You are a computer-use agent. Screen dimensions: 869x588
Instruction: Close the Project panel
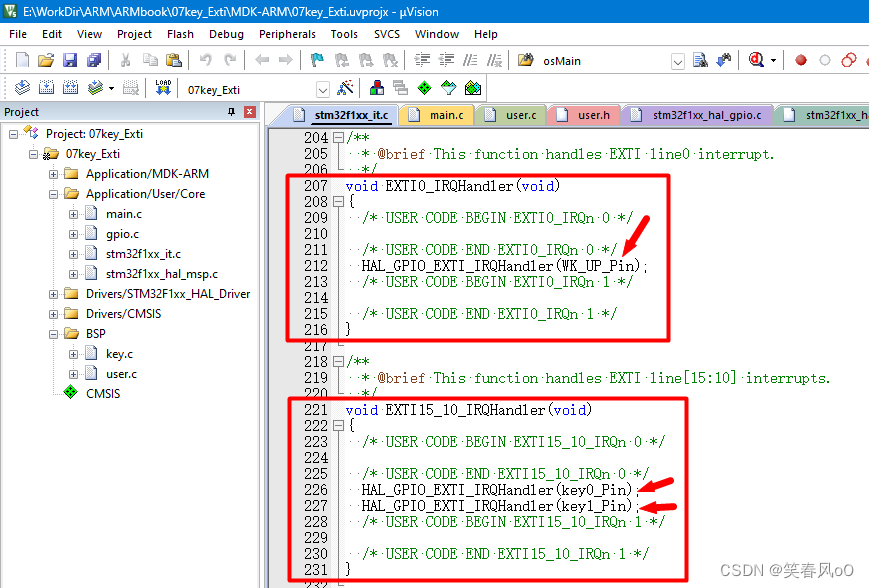[250, 112]
